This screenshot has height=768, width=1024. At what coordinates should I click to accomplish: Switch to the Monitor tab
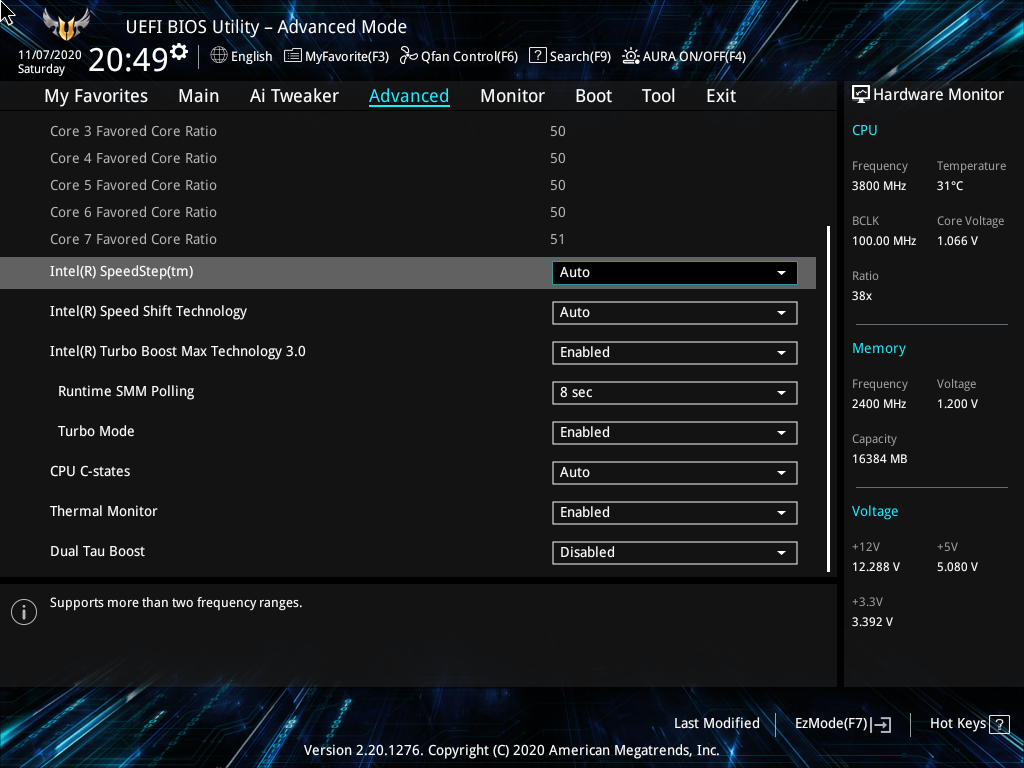[512, 96]
